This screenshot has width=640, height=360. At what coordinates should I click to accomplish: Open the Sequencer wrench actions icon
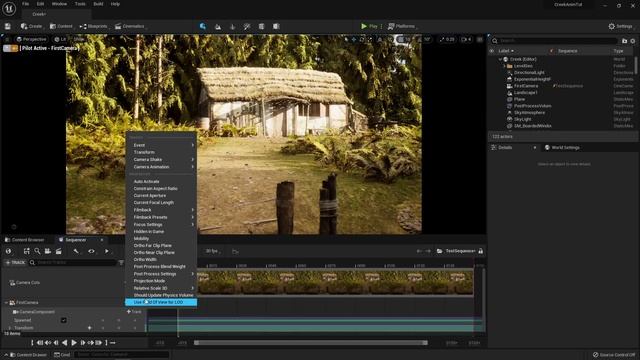(x=76, y=251)
